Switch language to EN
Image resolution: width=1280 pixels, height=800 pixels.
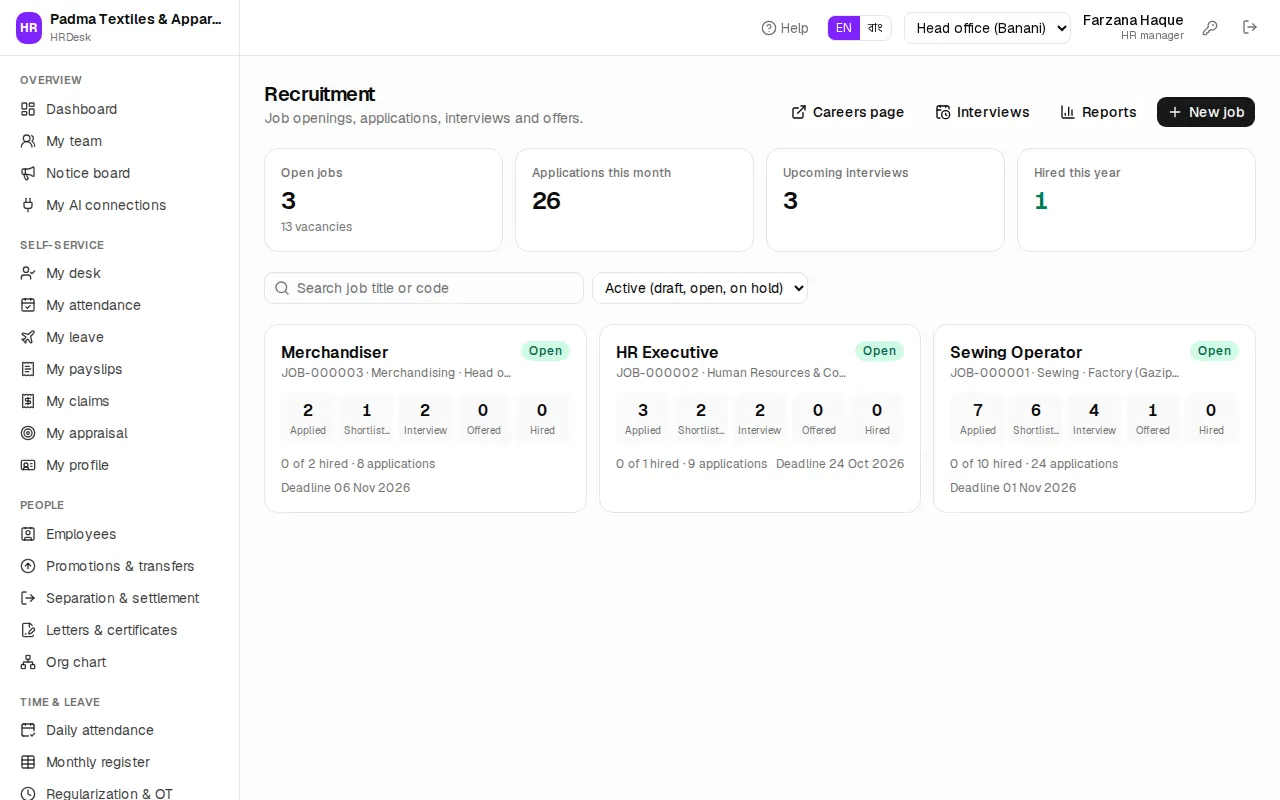click(x=844, y=28)
